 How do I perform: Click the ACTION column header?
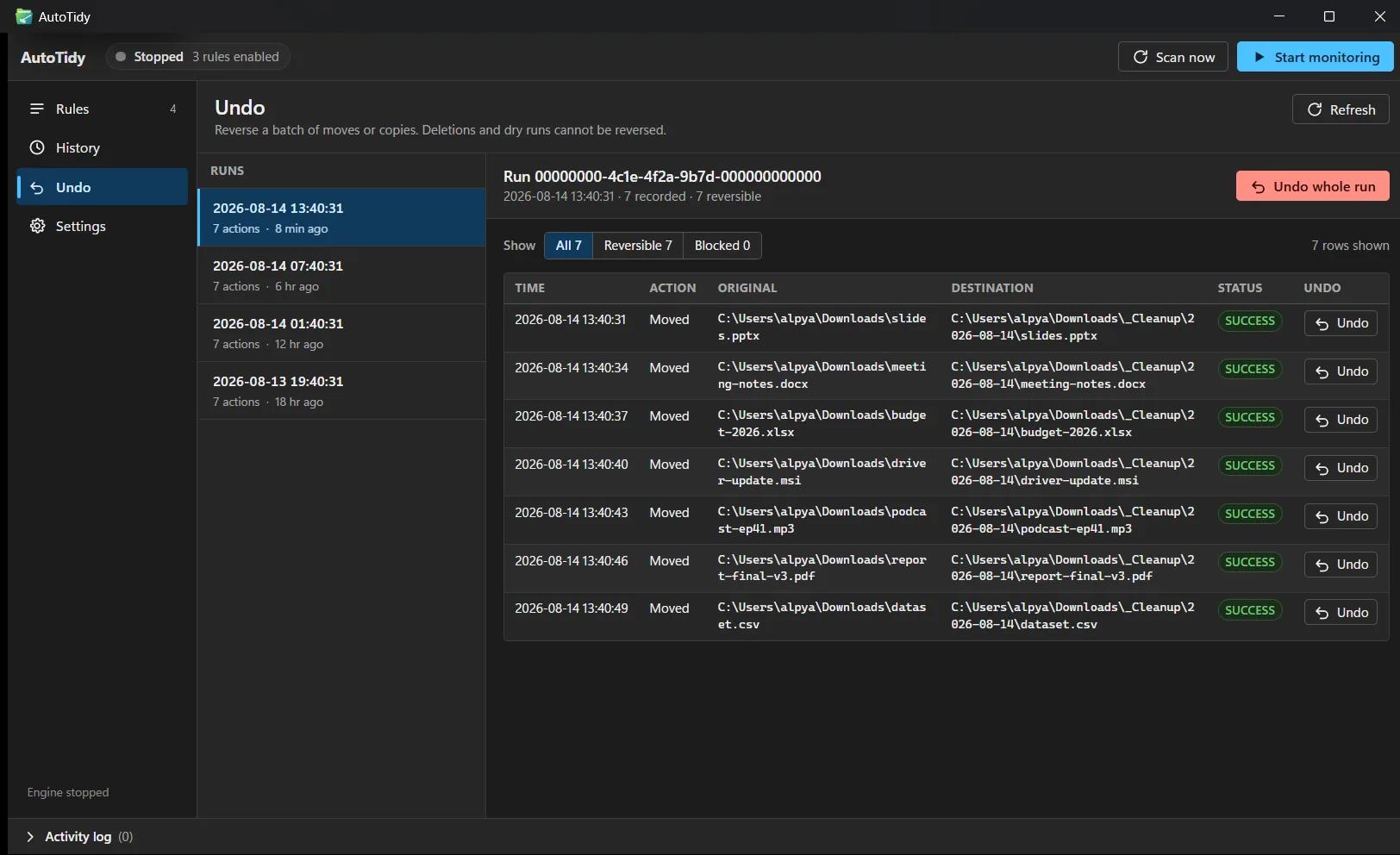pos(672,288)
